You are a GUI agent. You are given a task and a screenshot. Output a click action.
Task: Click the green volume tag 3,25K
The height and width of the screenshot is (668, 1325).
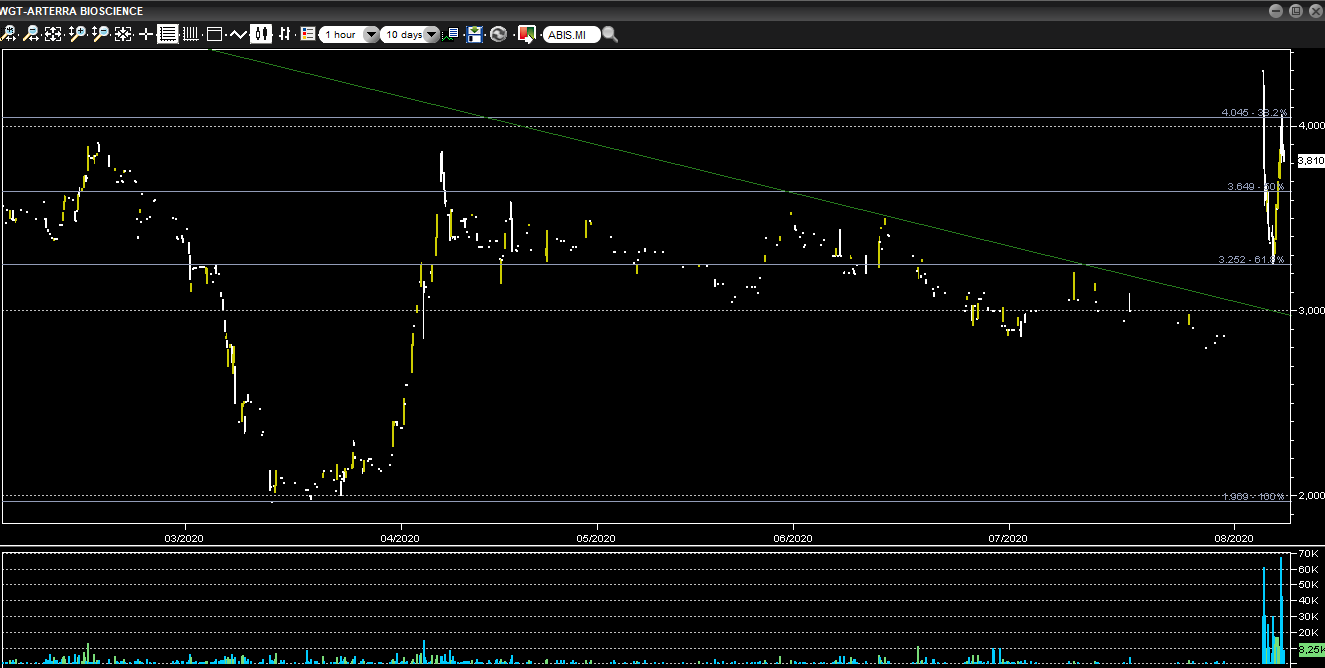click(1310, 649)
